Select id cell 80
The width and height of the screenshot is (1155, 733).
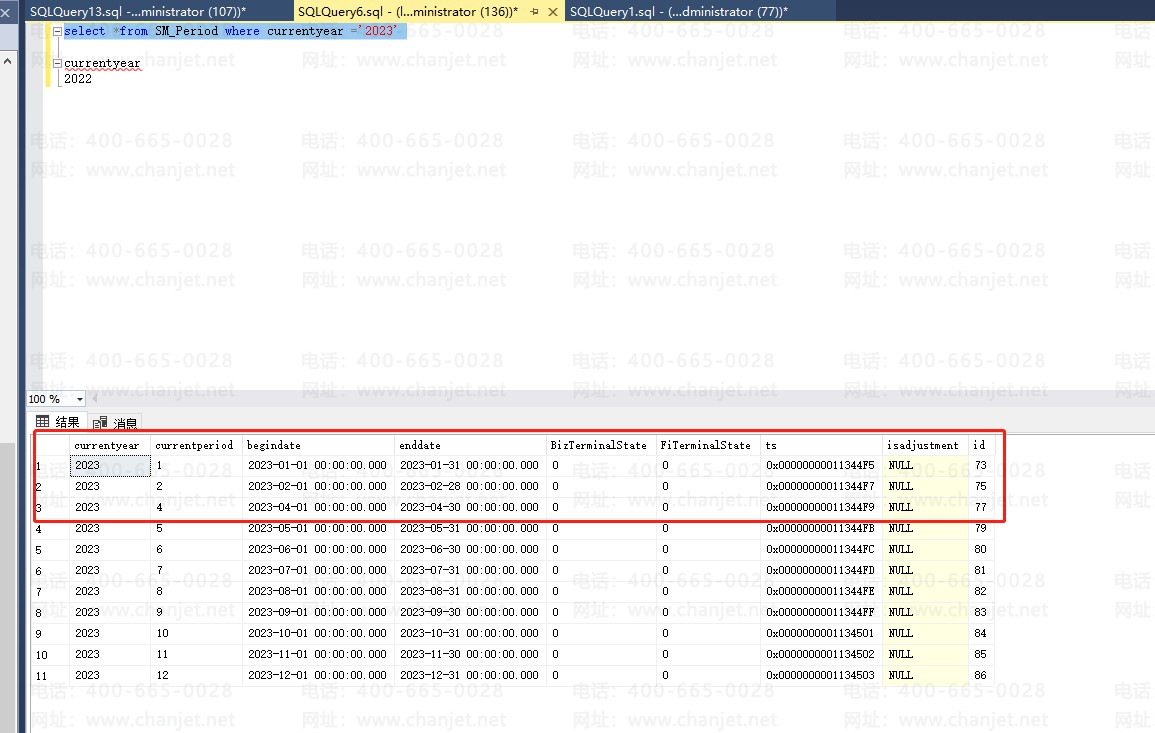pos(982,550)
